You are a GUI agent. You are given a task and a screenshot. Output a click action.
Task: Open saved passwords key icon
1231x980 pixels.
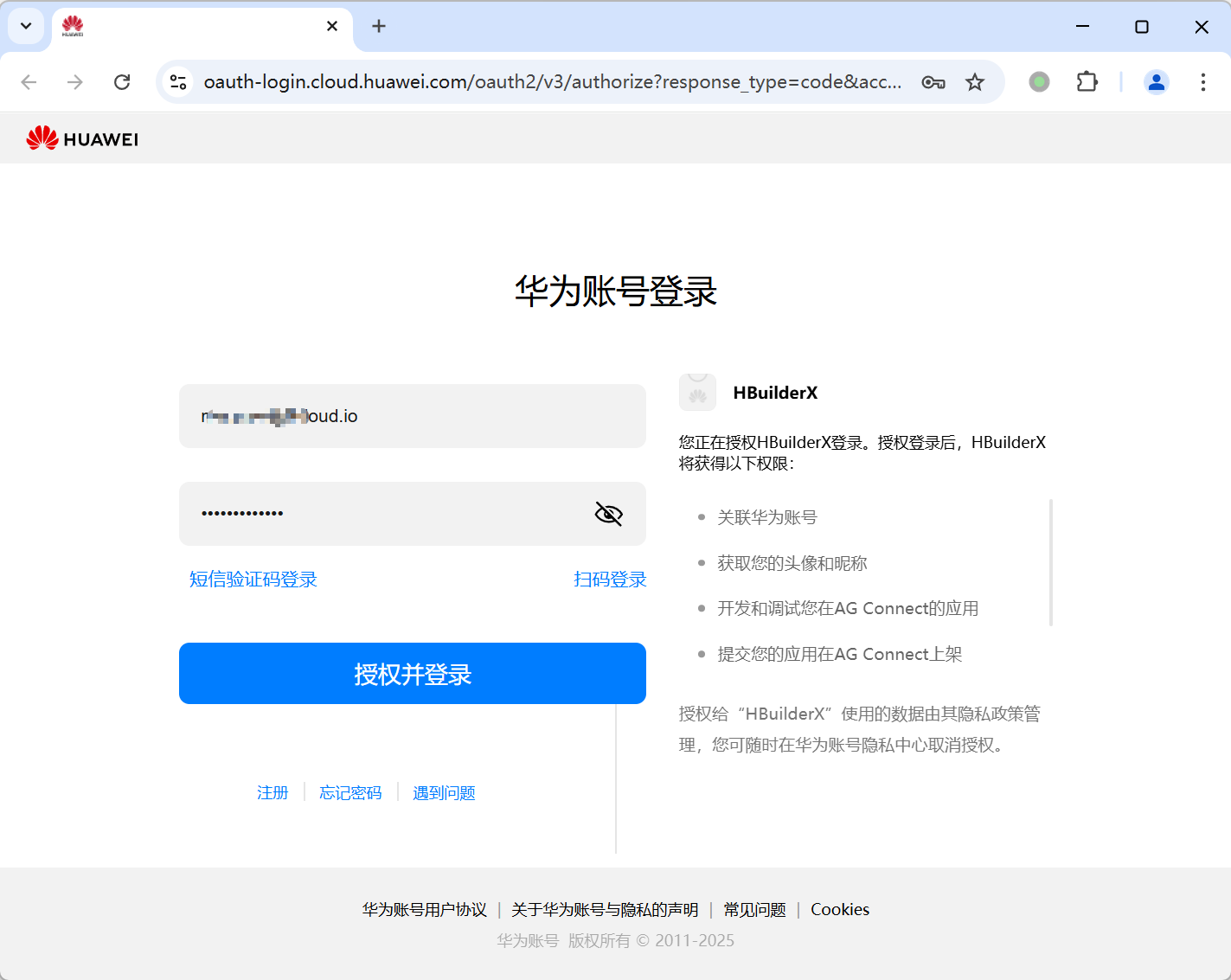933,82
